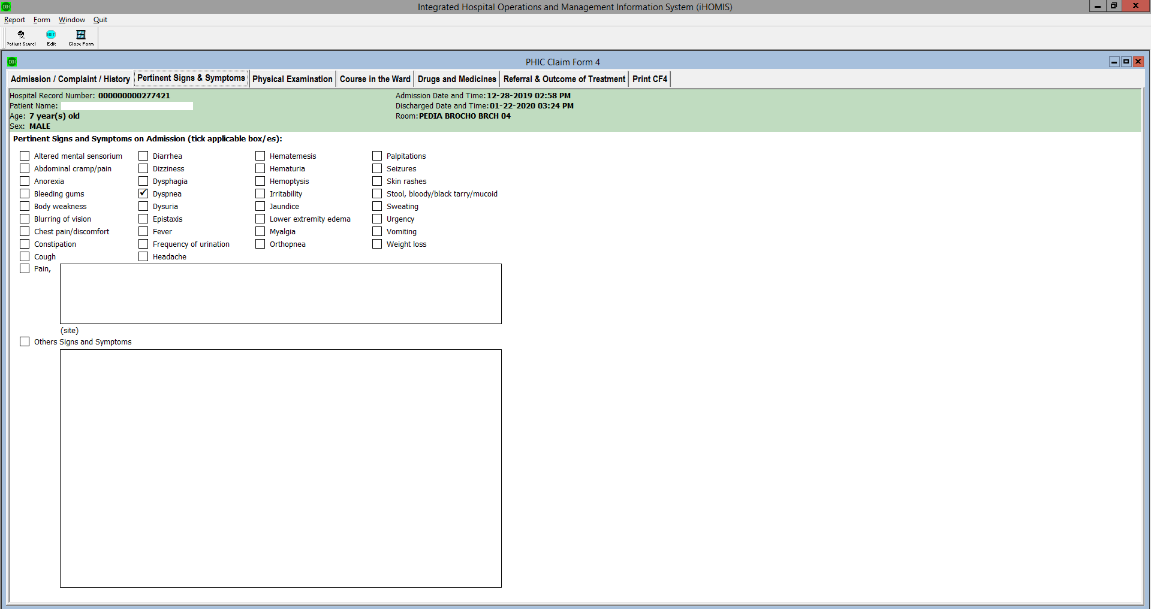Go to the Drugs and Medicines tab
The image size is (1151, 609).
[x=457, y=79]
